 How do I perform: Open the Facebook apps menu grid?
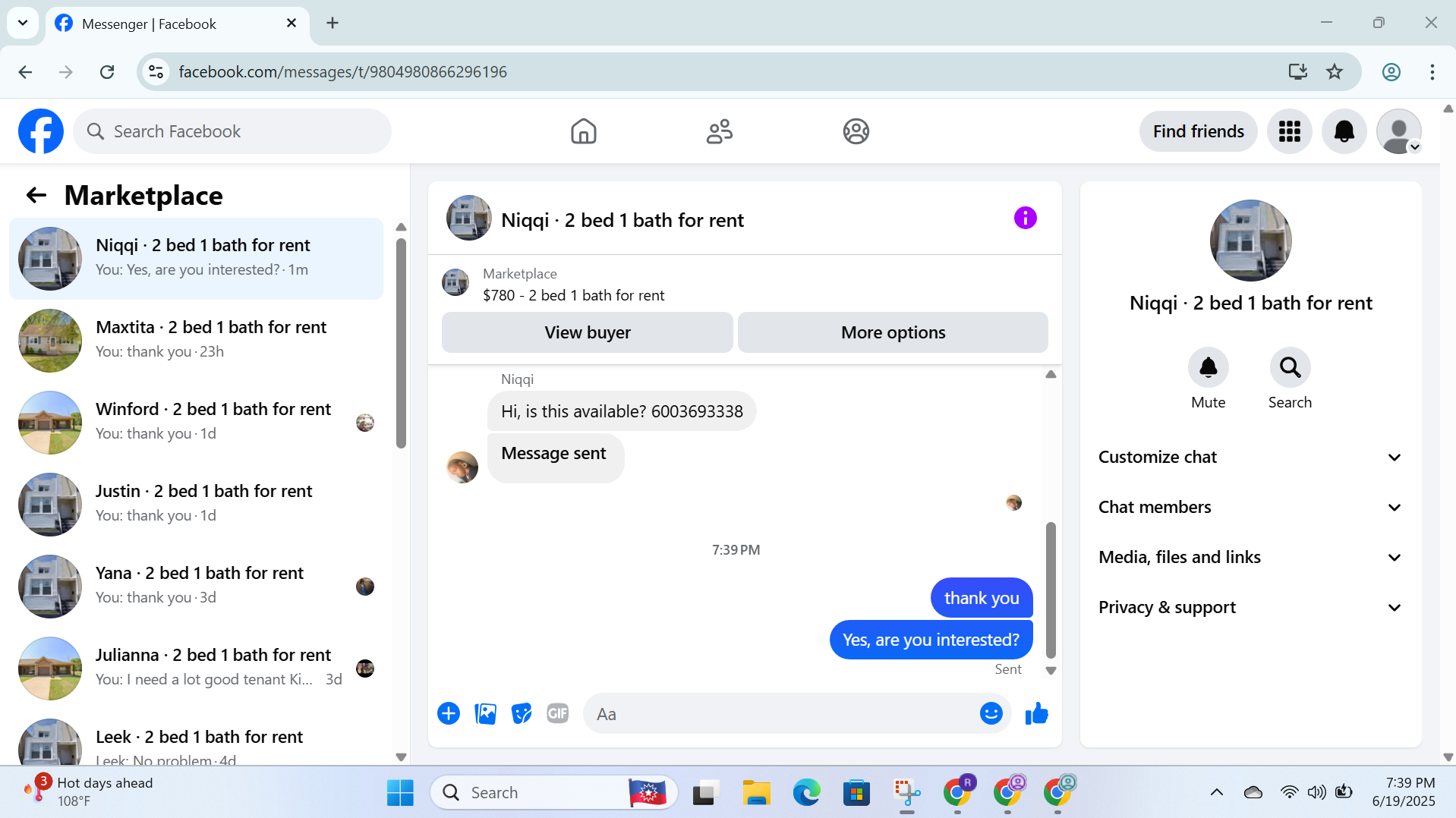tap(1289, 131)
